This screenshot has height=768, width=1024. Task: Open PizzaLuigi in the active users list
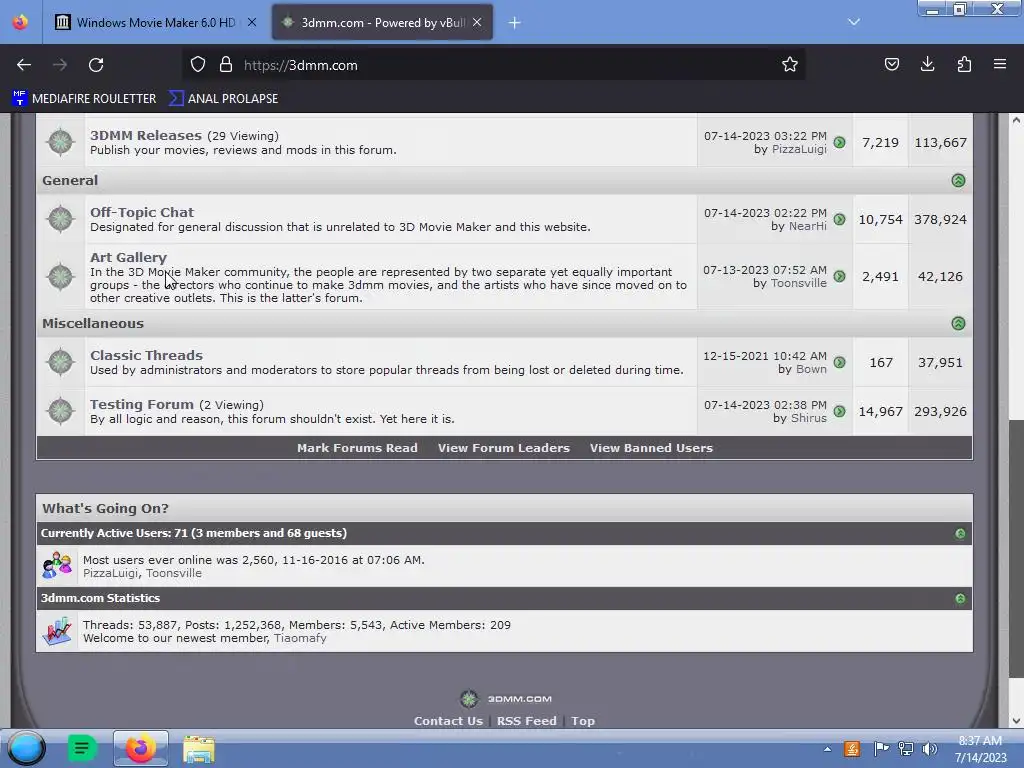point(110,573)
